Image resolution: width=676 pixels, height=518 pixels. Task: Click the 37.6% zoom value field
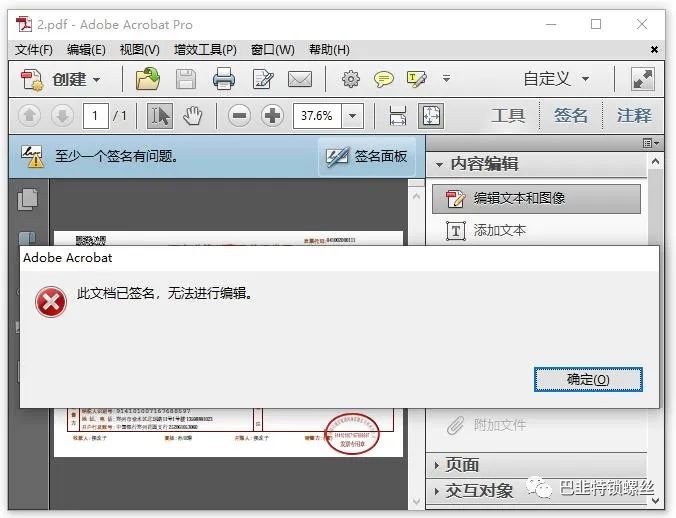click(317, 115)
